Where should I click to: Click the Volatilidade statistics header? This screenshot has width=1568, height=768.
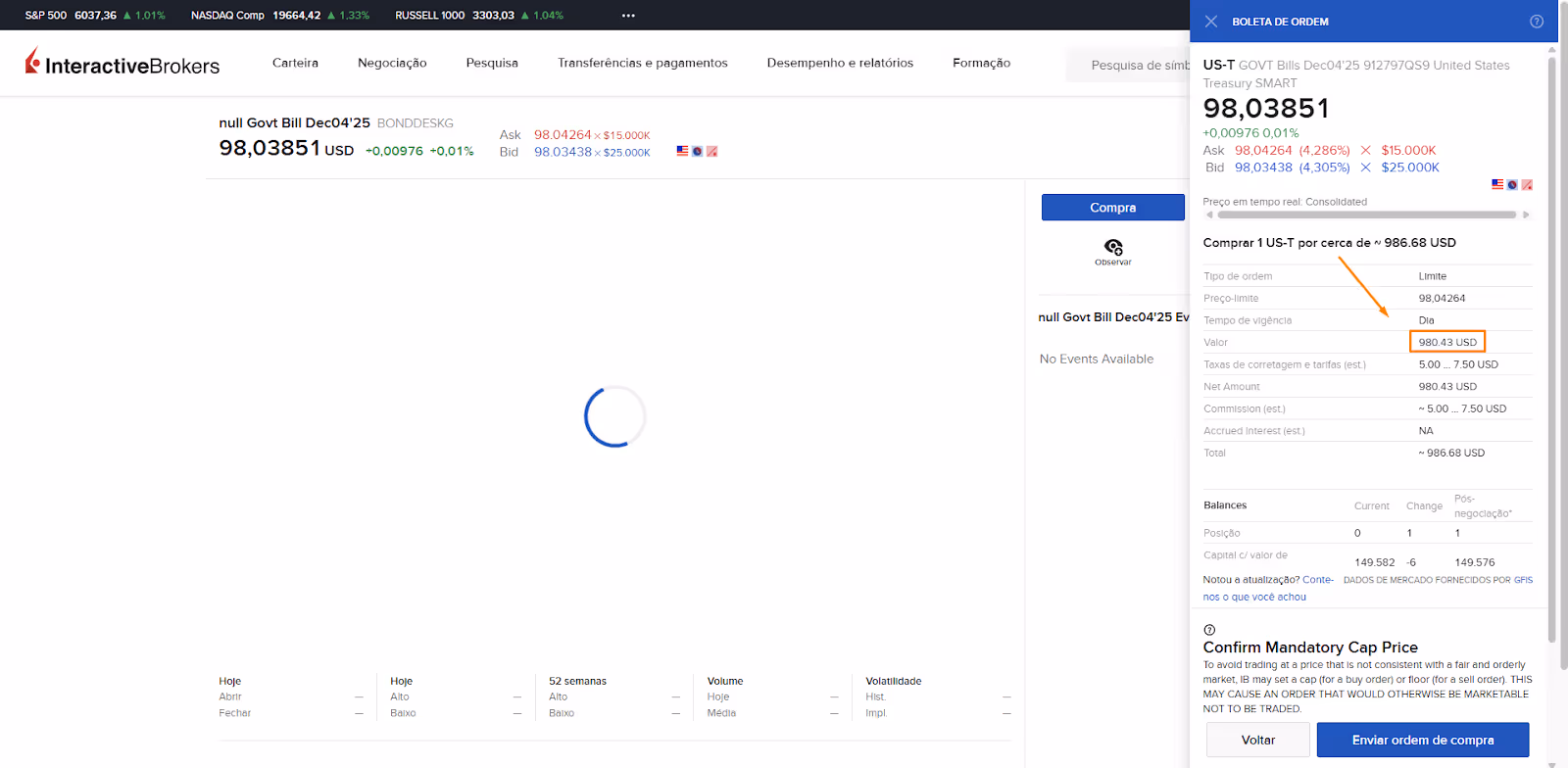[893, 681]
